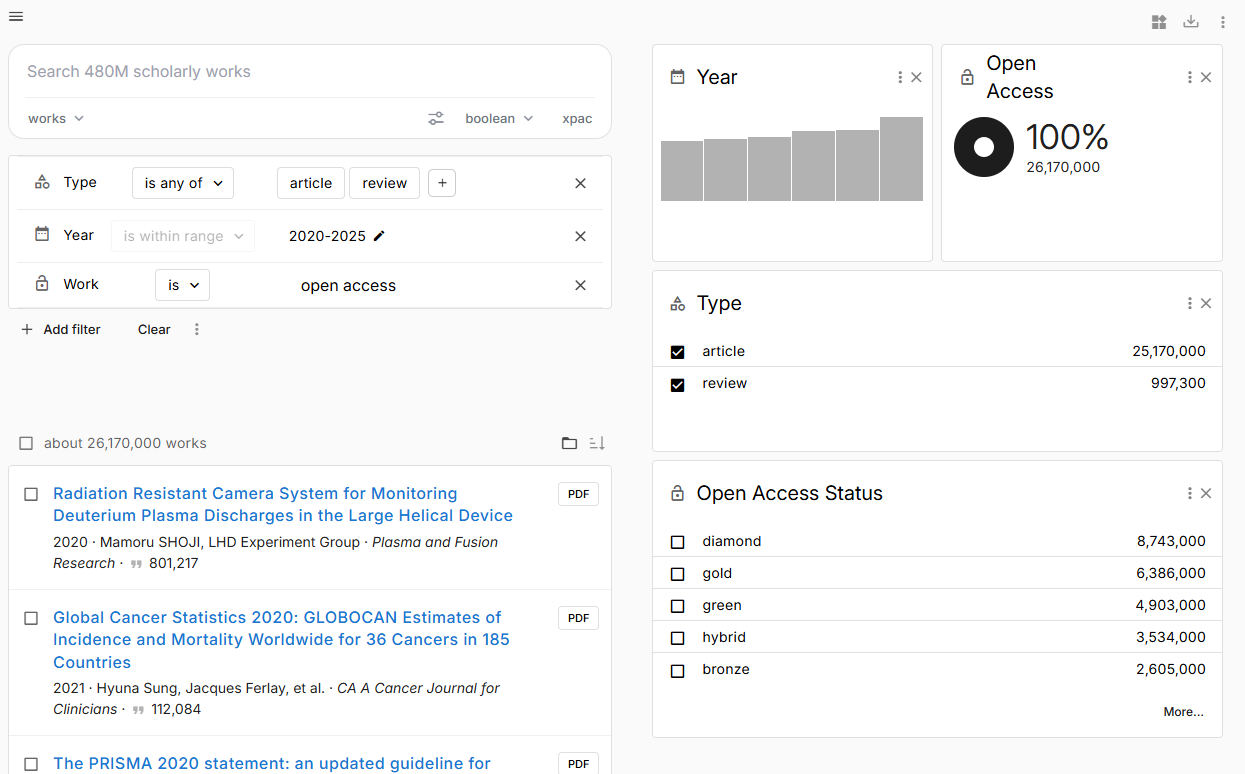Viewport: 1245px width, 774px height.
Task: Select the Radiation Resistant Camera System result checkbox
Action: pyautogui.click(x=31, y=494)
